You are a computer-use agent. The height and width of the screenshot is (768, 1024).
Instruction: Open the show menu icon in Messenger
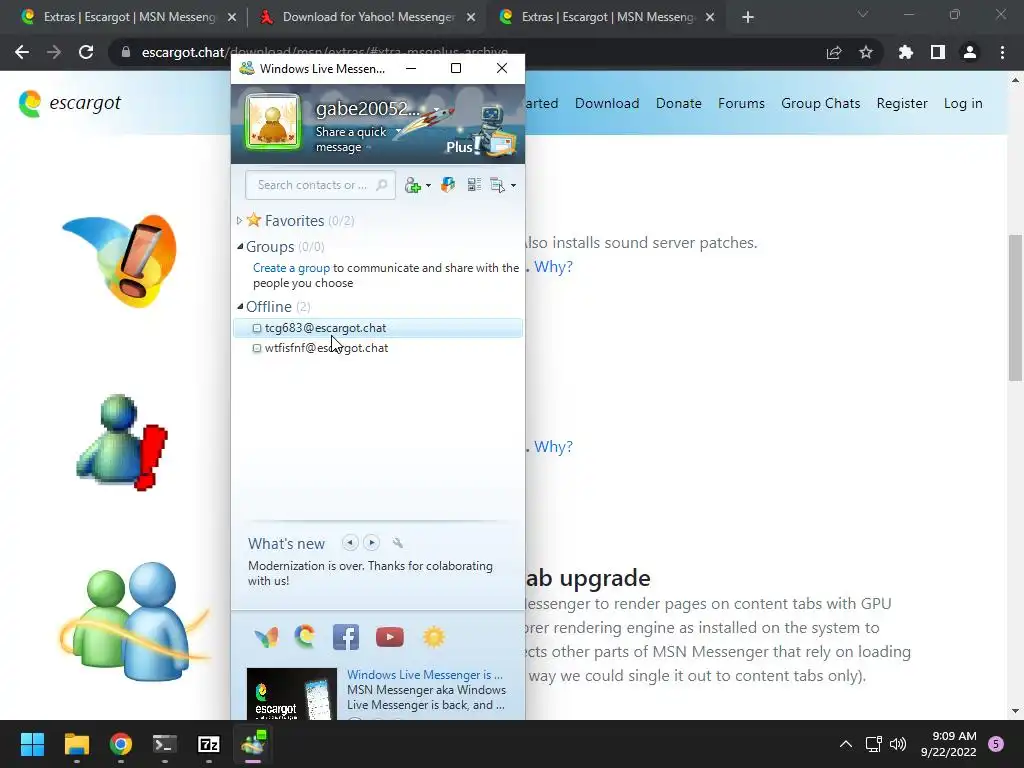point(498,185)
